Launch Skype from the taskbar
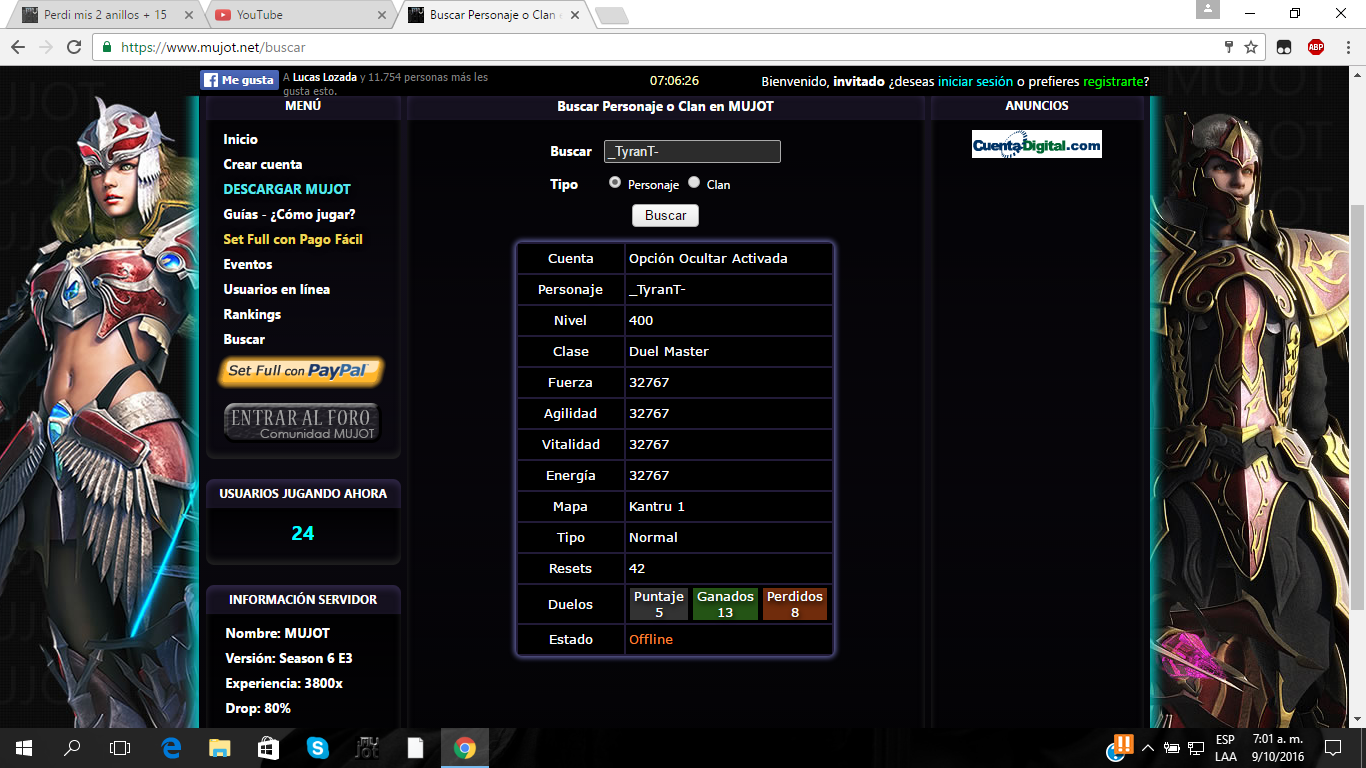Screen dimensions: 1366x768 click(x=318, y=747)
